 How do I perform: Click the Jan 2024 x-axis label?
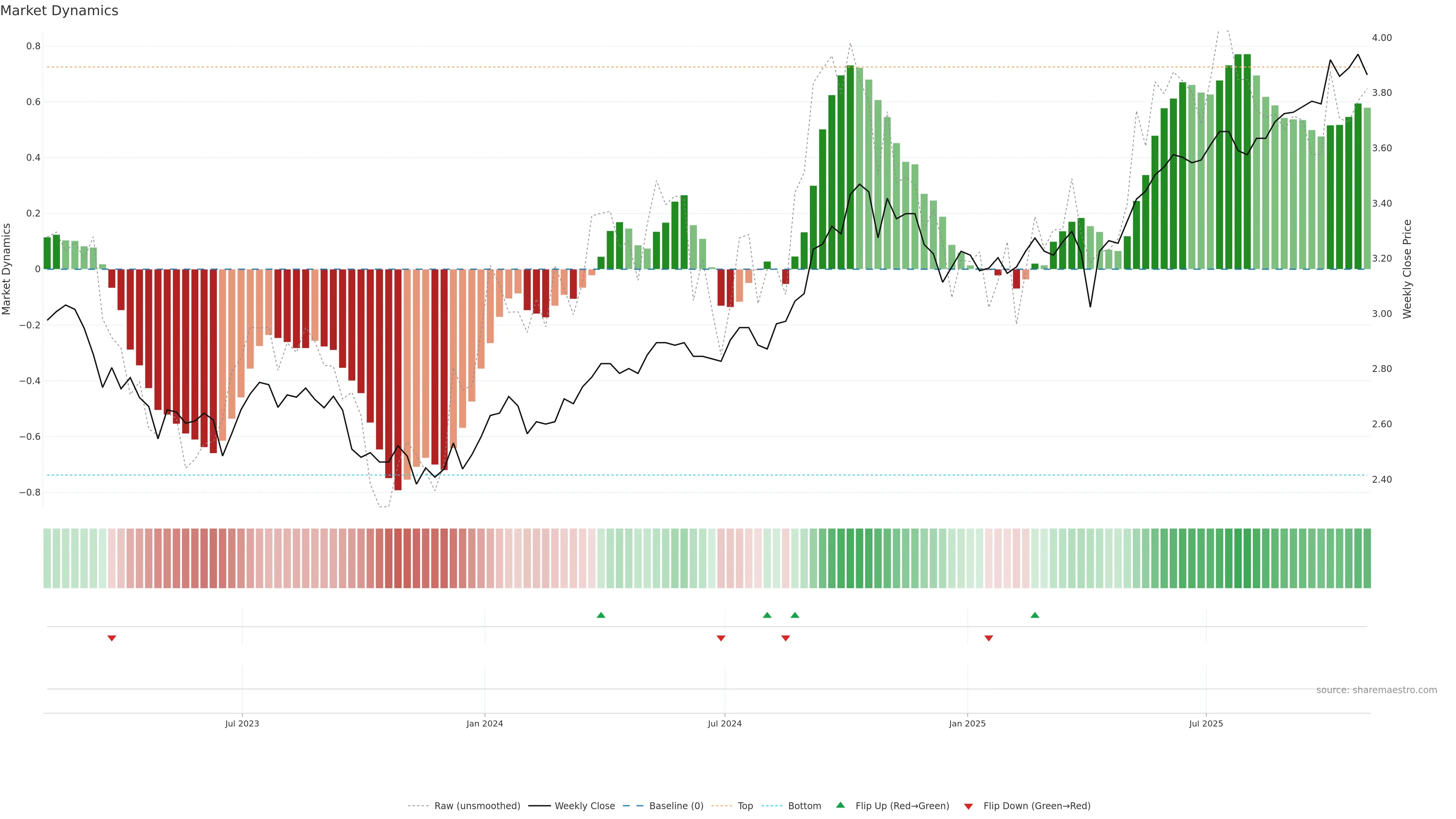[485, 723]
